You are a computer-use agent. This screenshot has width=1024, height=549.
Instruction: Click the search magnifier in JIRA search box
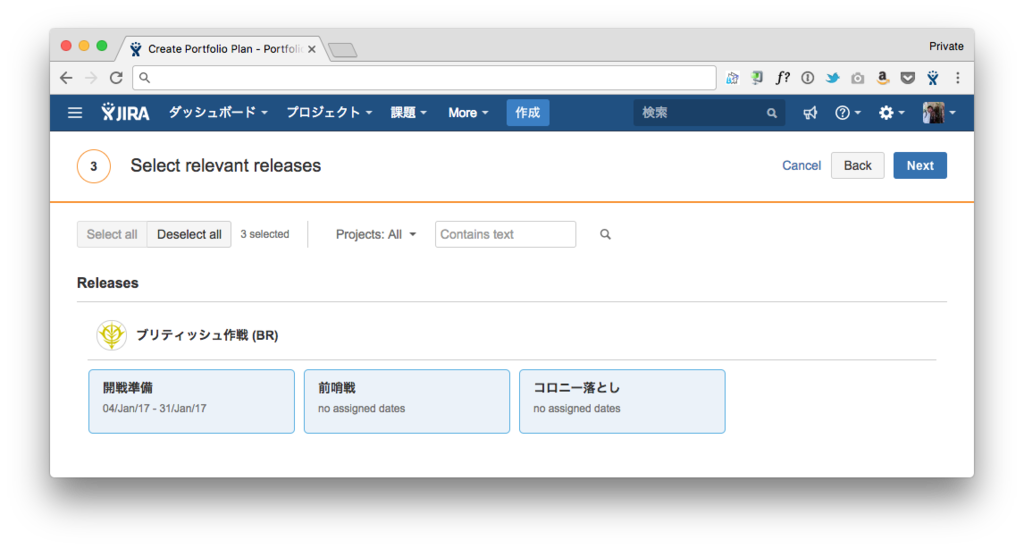click(772, 113)
